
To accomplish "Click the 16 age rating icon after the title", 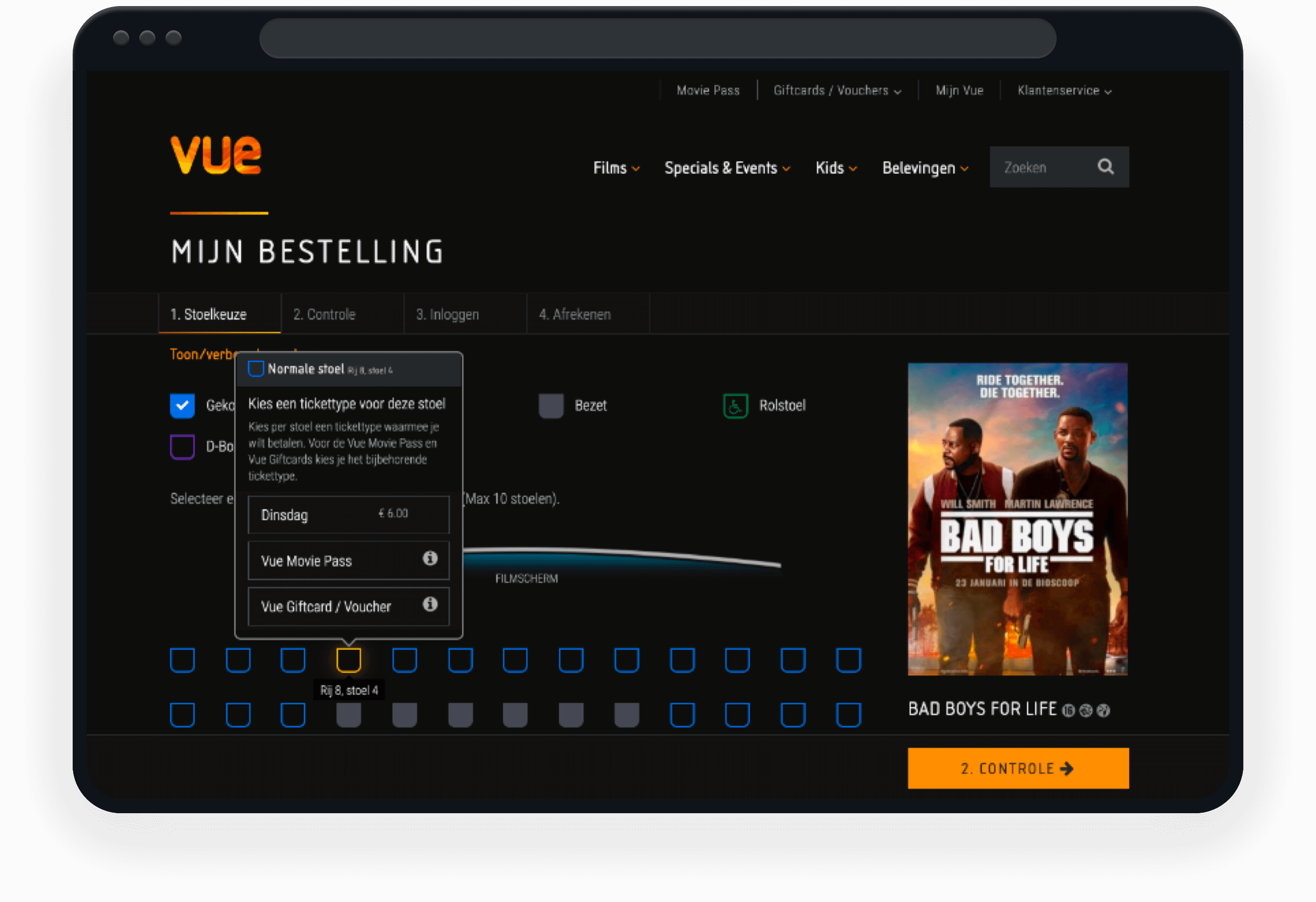I will pos(1069,710).
